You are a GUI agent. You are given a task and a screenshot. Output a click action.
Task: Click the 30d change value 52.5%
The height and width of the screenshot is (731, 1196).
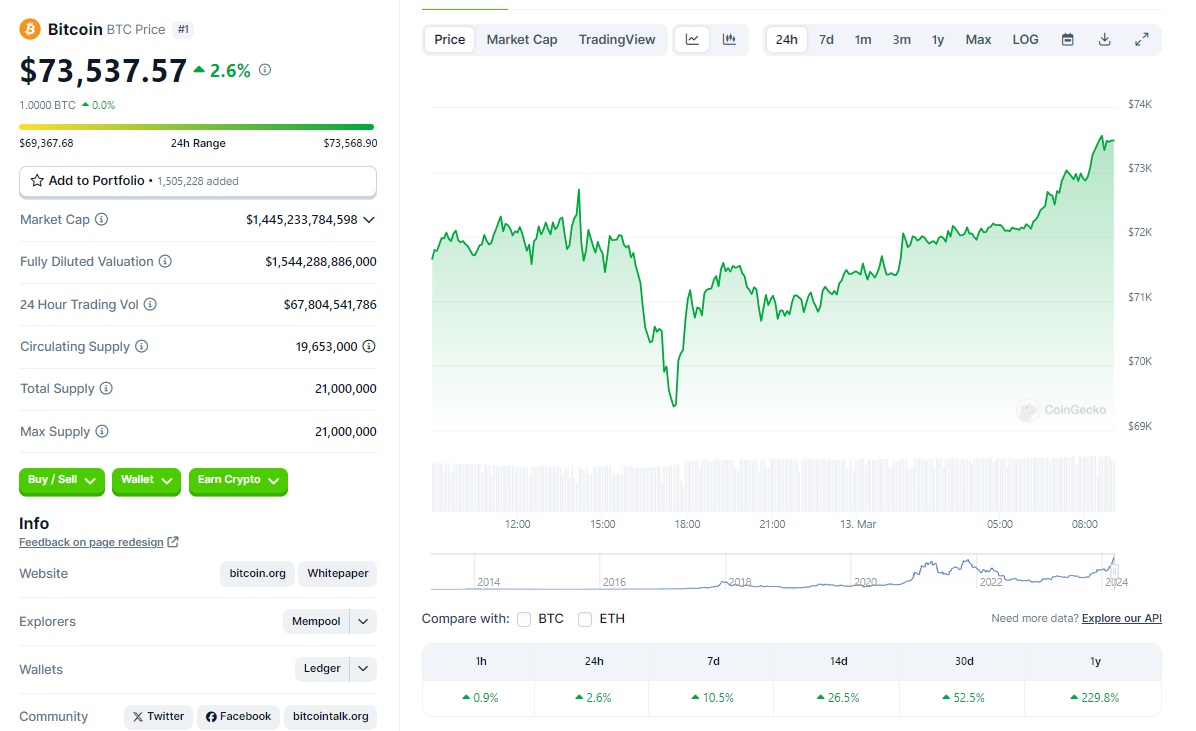click(963, 697)
